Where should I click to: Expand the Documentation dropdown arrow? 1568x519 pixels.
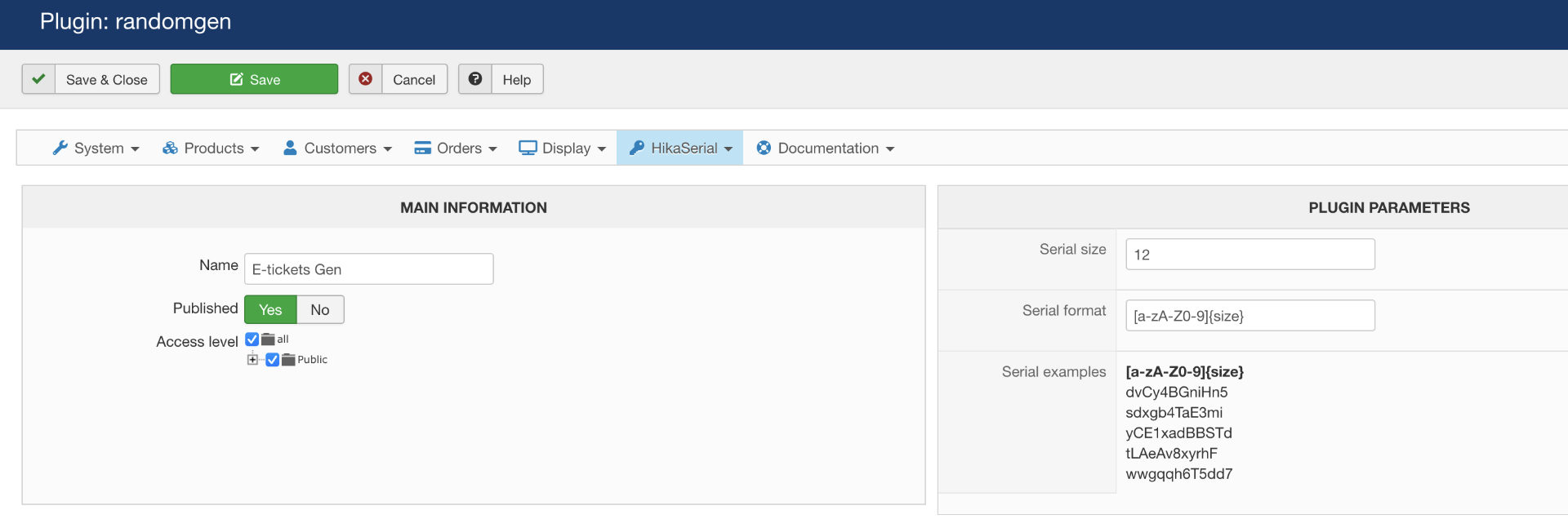(890, 149)
